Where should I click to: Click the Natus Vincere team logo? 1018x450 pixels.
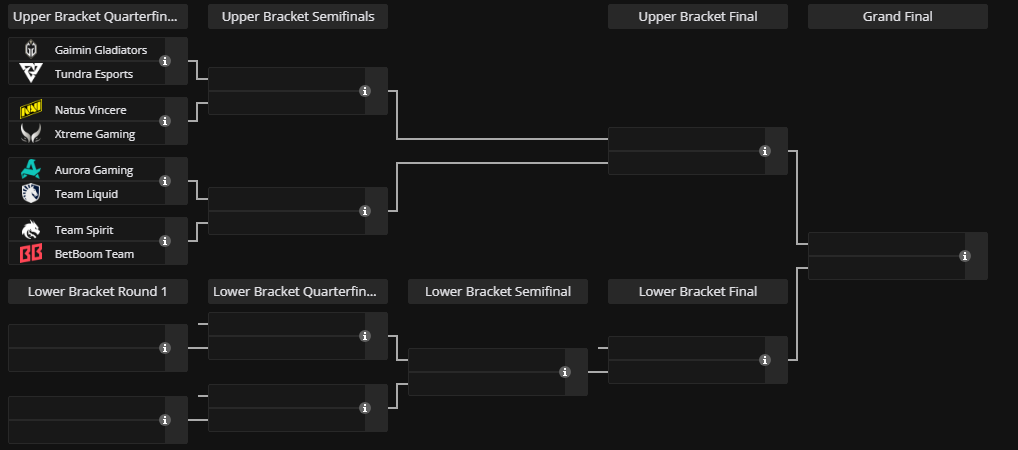tap(31, 110)
